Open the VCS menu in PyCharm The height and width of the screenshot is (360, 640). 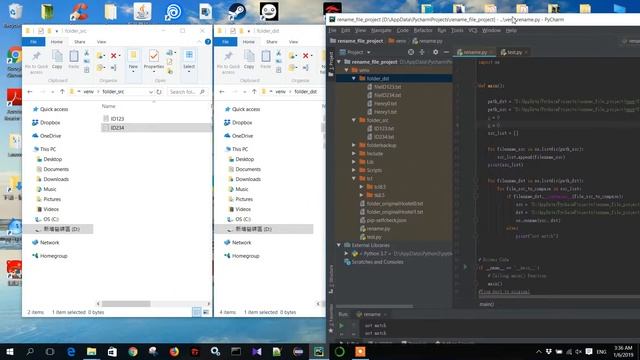[473, 30]
